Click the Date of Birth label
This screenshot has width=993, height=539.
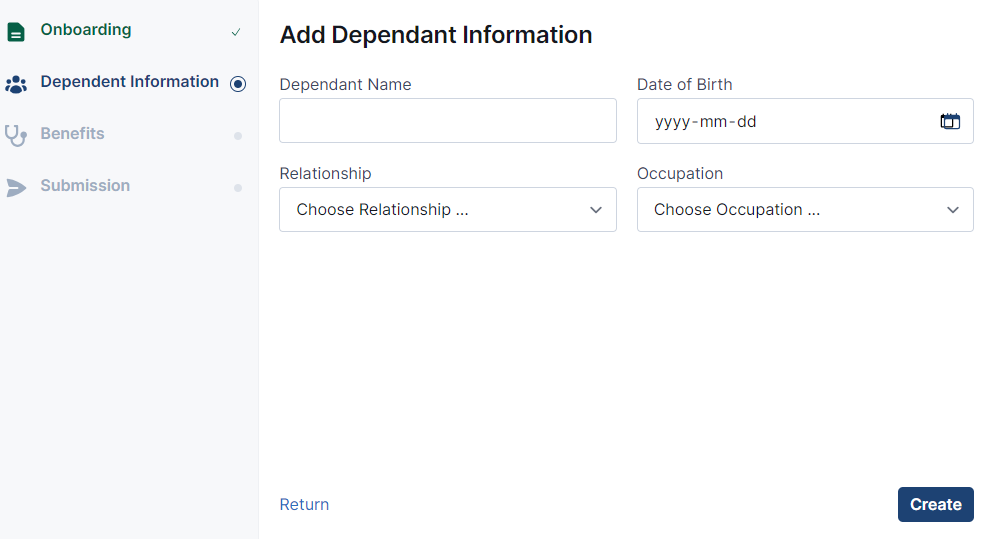[685, 84]
